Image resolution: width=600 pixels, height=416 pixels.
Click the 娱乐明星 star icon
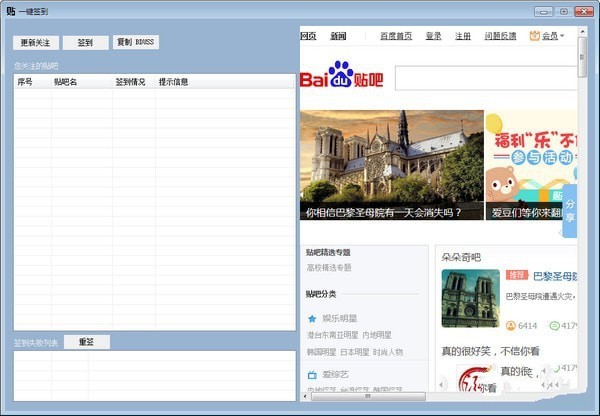[312, 318]
